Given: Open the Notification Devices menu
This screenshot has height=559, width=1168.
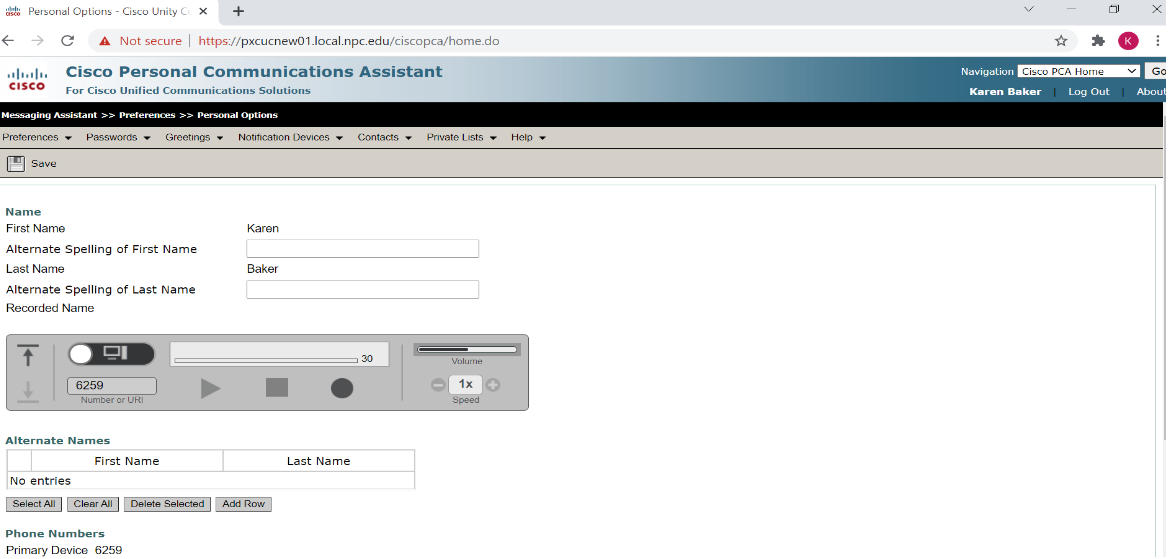Looking at the screenshot, I should [x=290, y=138].
